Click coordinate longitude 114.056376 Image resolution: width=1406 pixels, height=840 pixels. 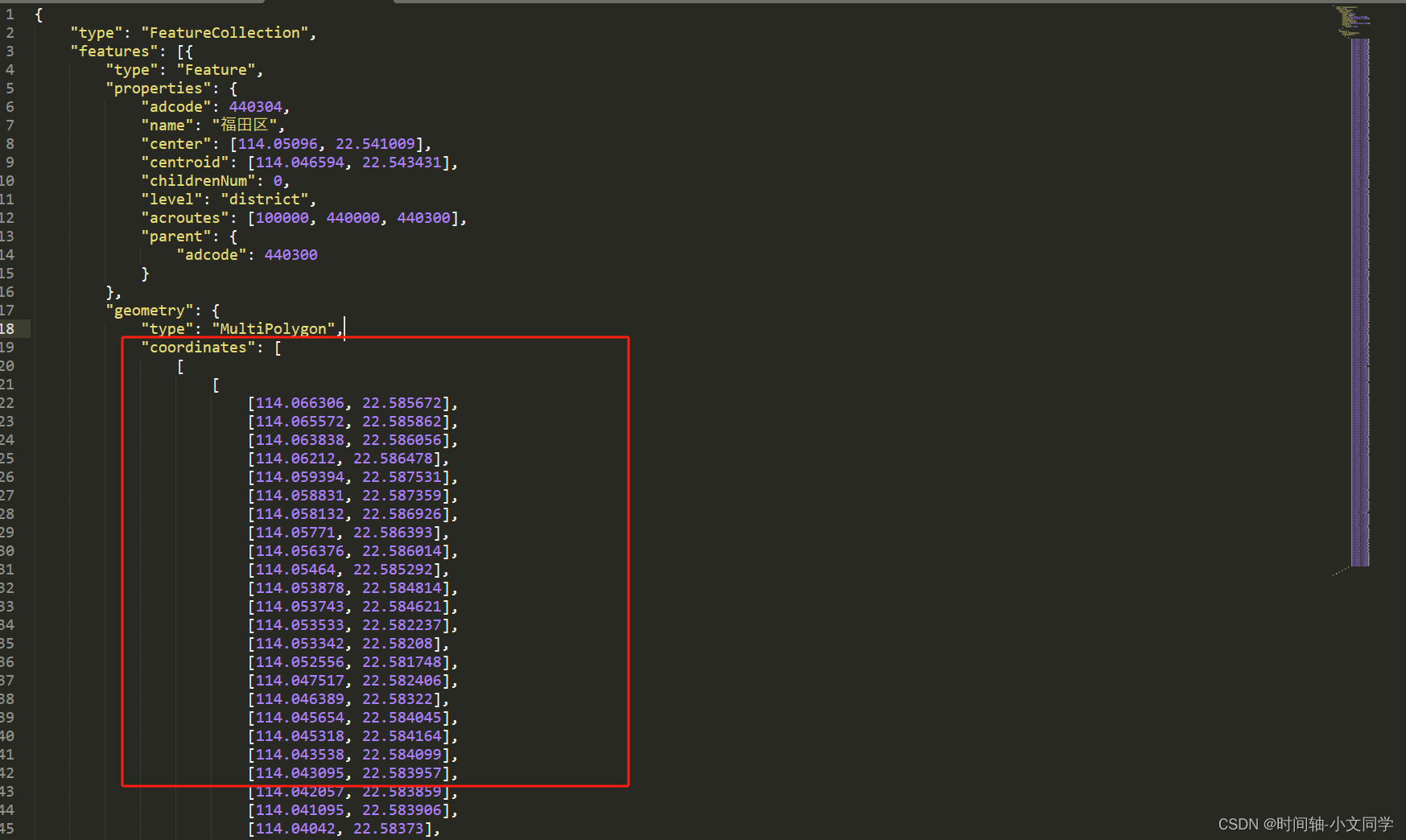(x=299, y=551)
